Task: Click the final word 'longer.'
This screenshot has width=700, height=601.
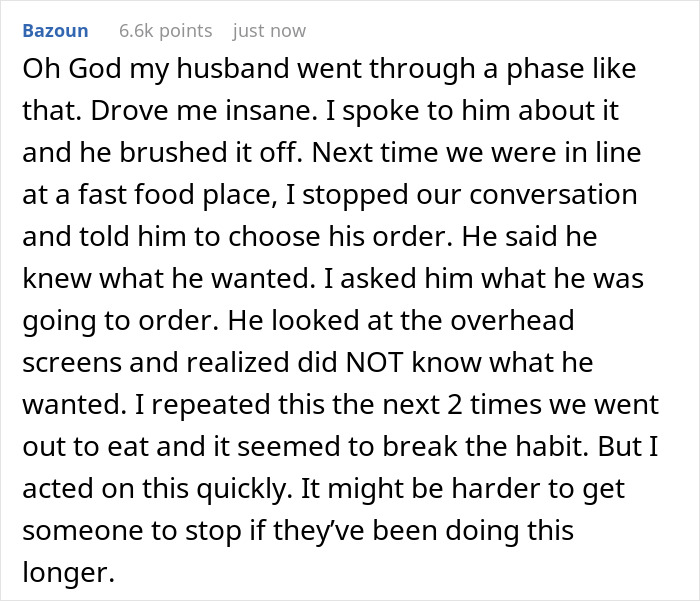Action: click(x=69, y=573)
